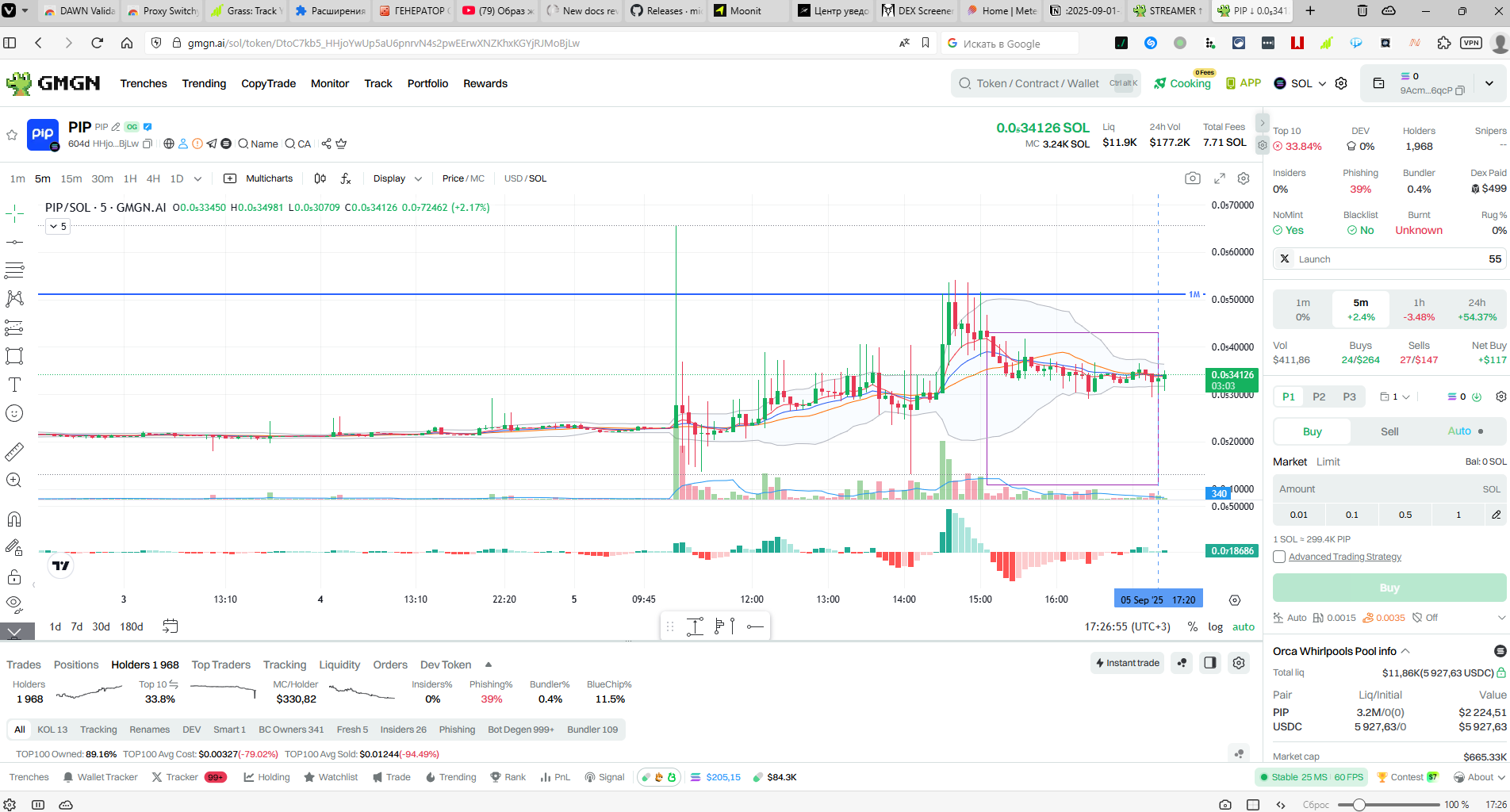Switch to the Top Traders tab
The width and height of the screenshot is (1510, 812).
pyautogui.click(x=220, y=665)
